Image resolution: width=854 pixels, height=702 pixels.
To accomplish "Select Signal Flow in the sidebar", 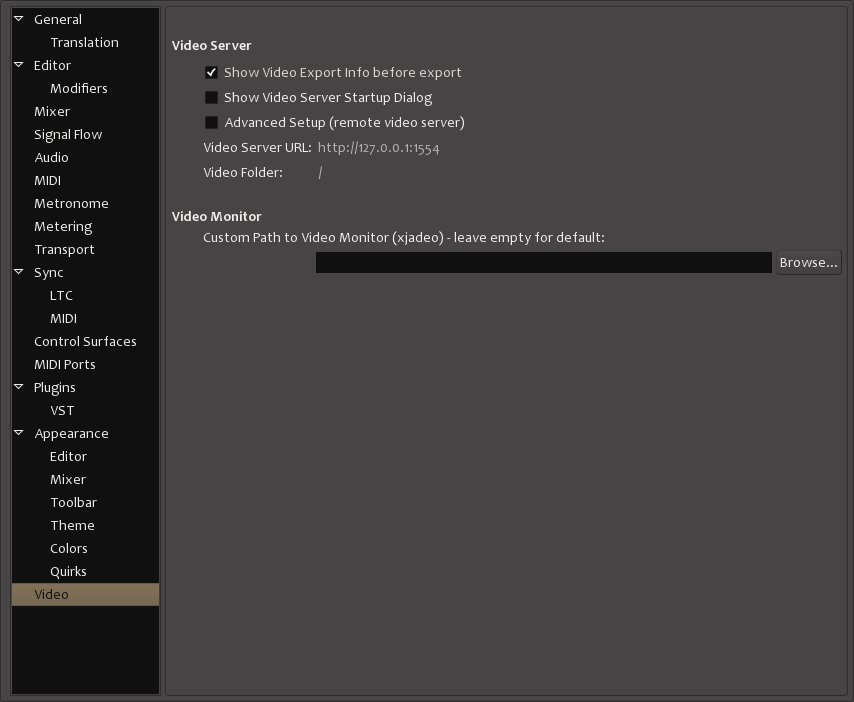I will [x=68, y=134].
